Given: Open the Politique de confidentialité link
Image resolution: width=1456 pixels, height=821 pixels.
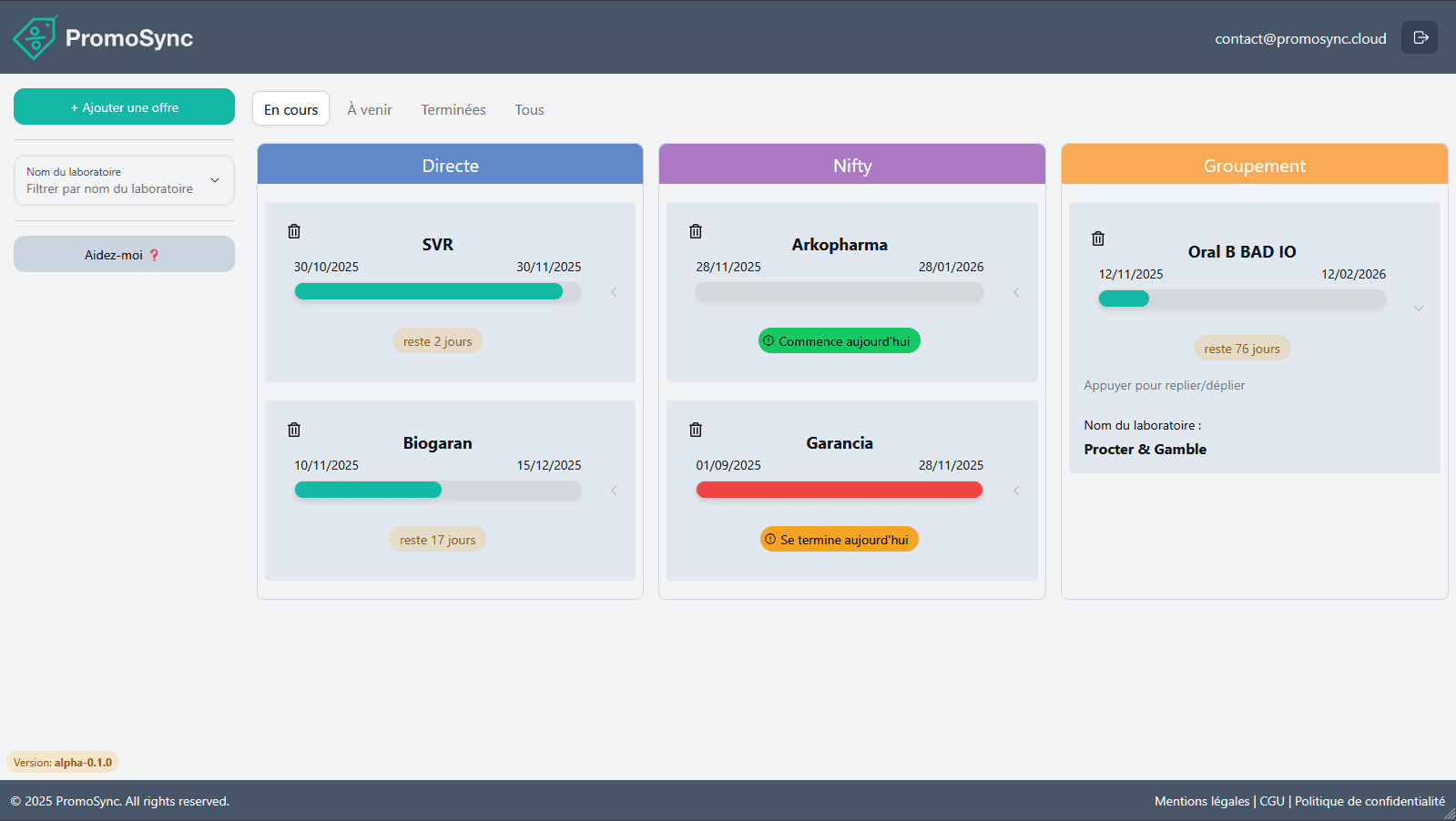Looking at the screenshot, I should click(1369, 801).
